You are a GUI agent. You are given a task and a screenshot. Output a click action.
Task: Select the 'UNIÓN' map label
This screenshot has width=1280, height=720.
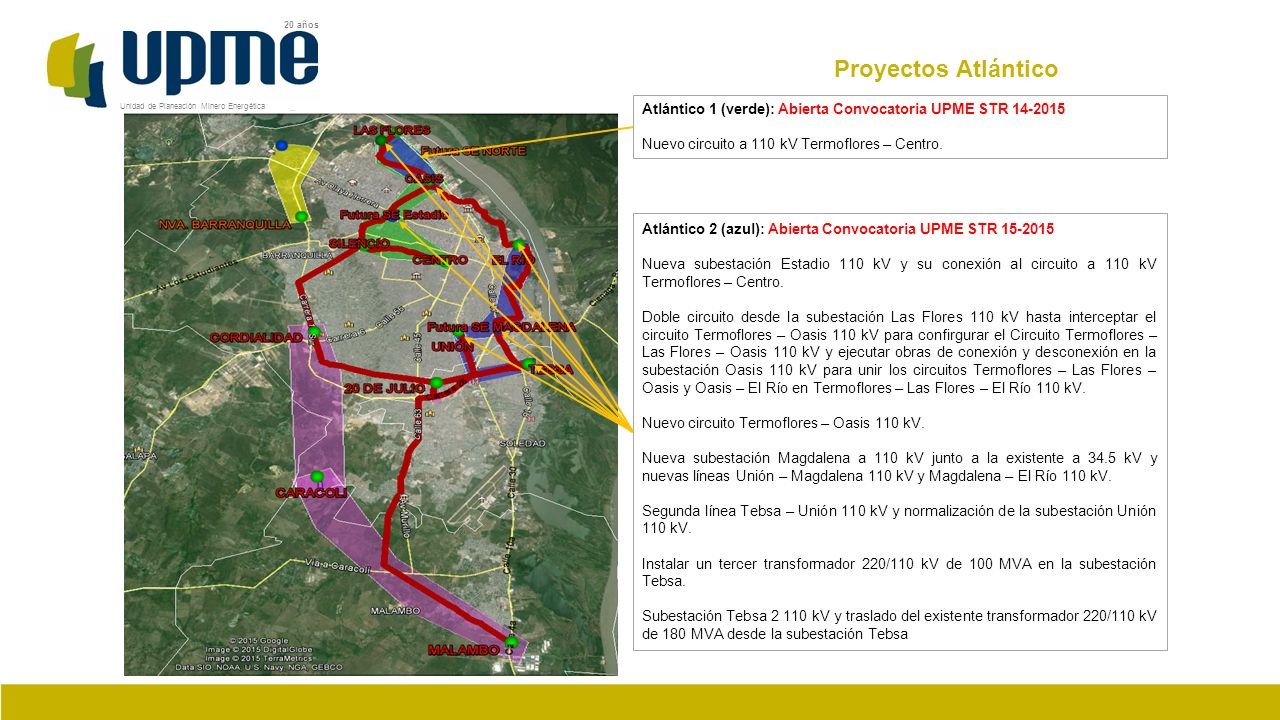pos(452,346)
